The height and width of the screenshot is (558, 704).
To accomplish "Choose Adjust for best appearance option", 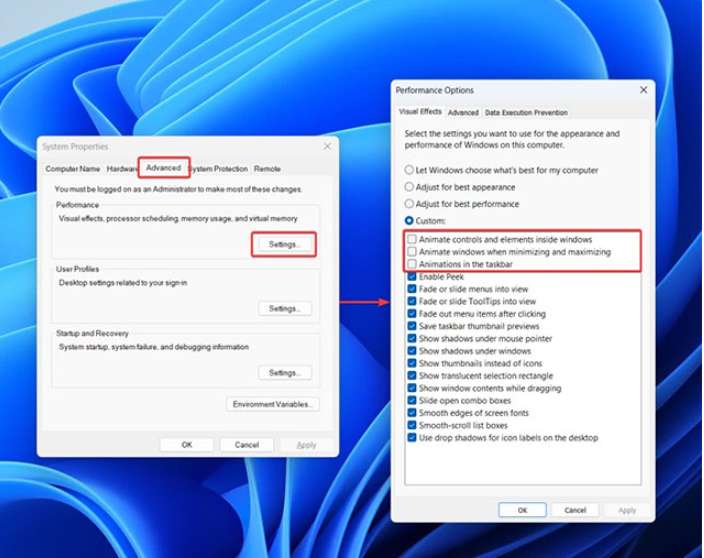I will click(409, 187).
